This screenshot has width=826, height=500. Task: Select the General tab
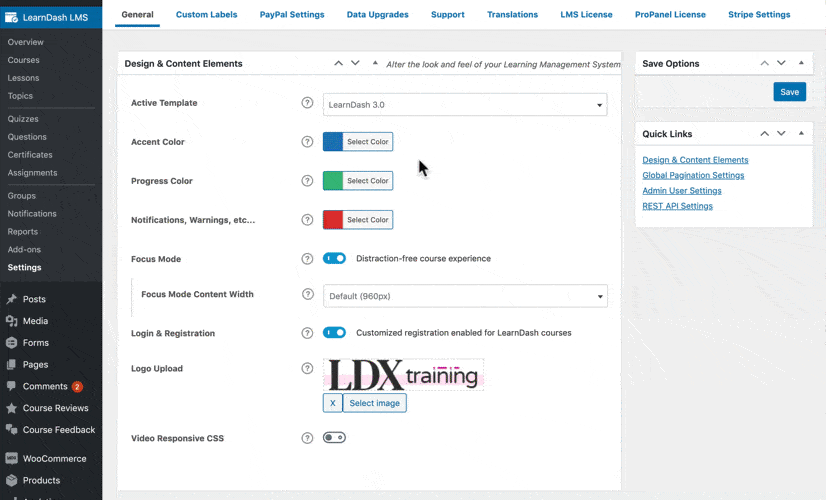tap(137, 15)
